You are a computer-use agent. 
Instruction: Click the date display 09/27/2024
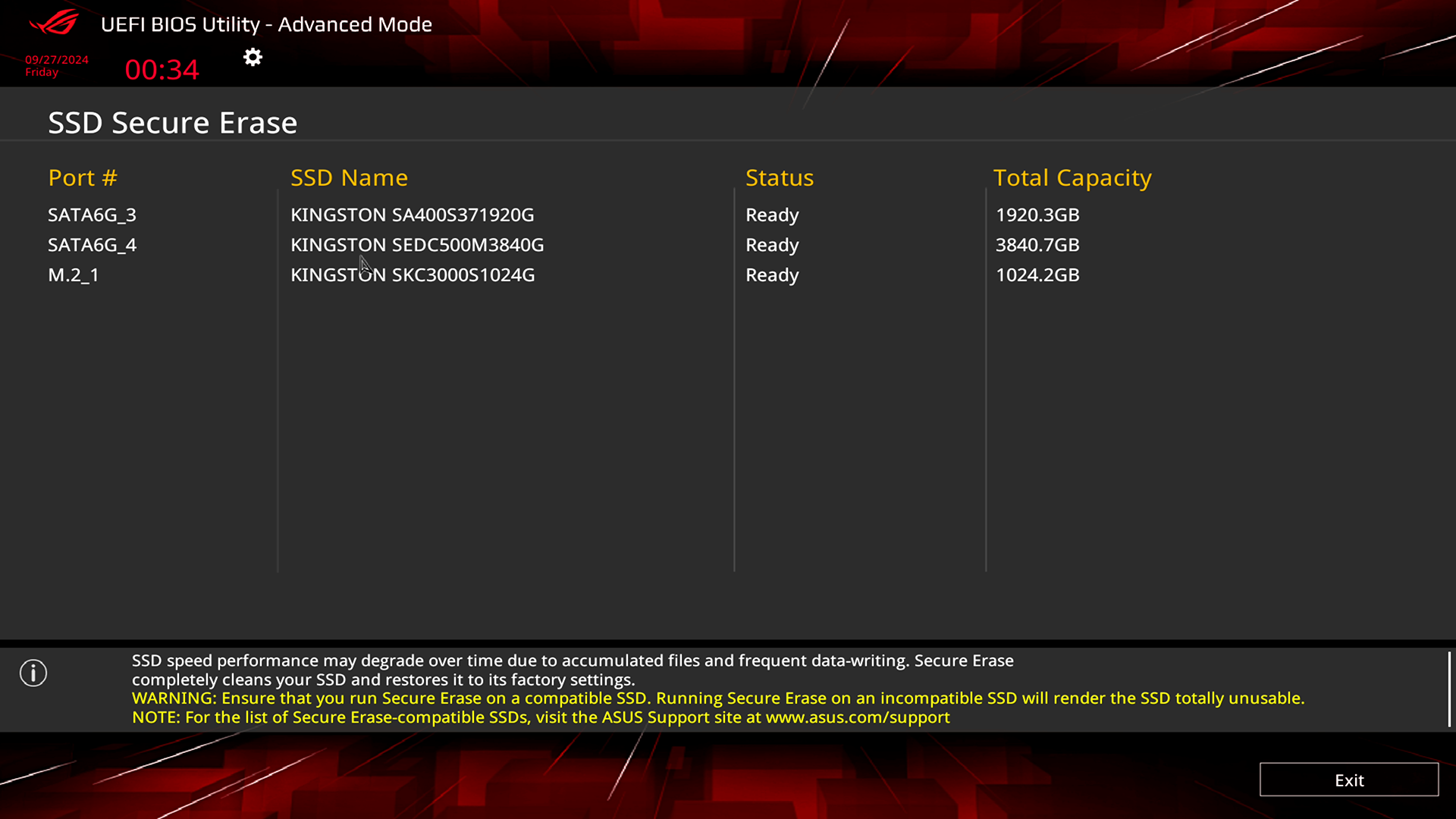(55, 59)
